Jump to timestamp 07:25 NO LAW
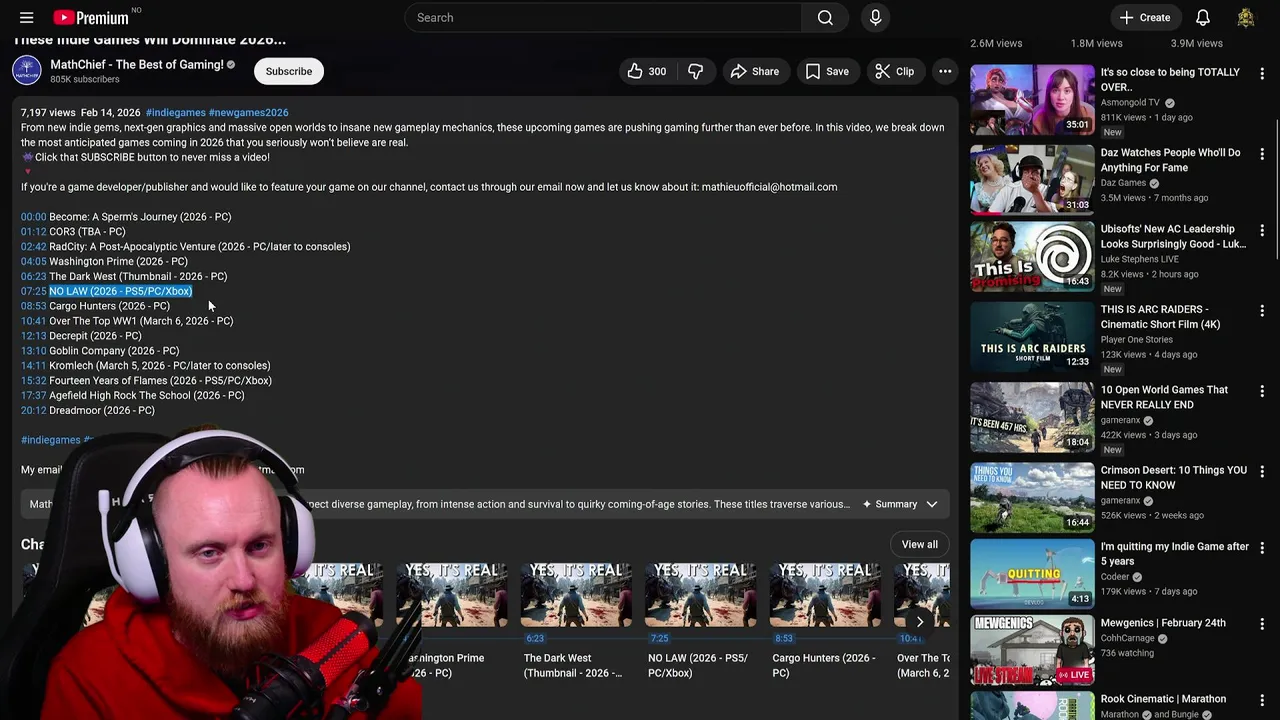Viewport: 1280px width, 720px height. pos(33,291)
